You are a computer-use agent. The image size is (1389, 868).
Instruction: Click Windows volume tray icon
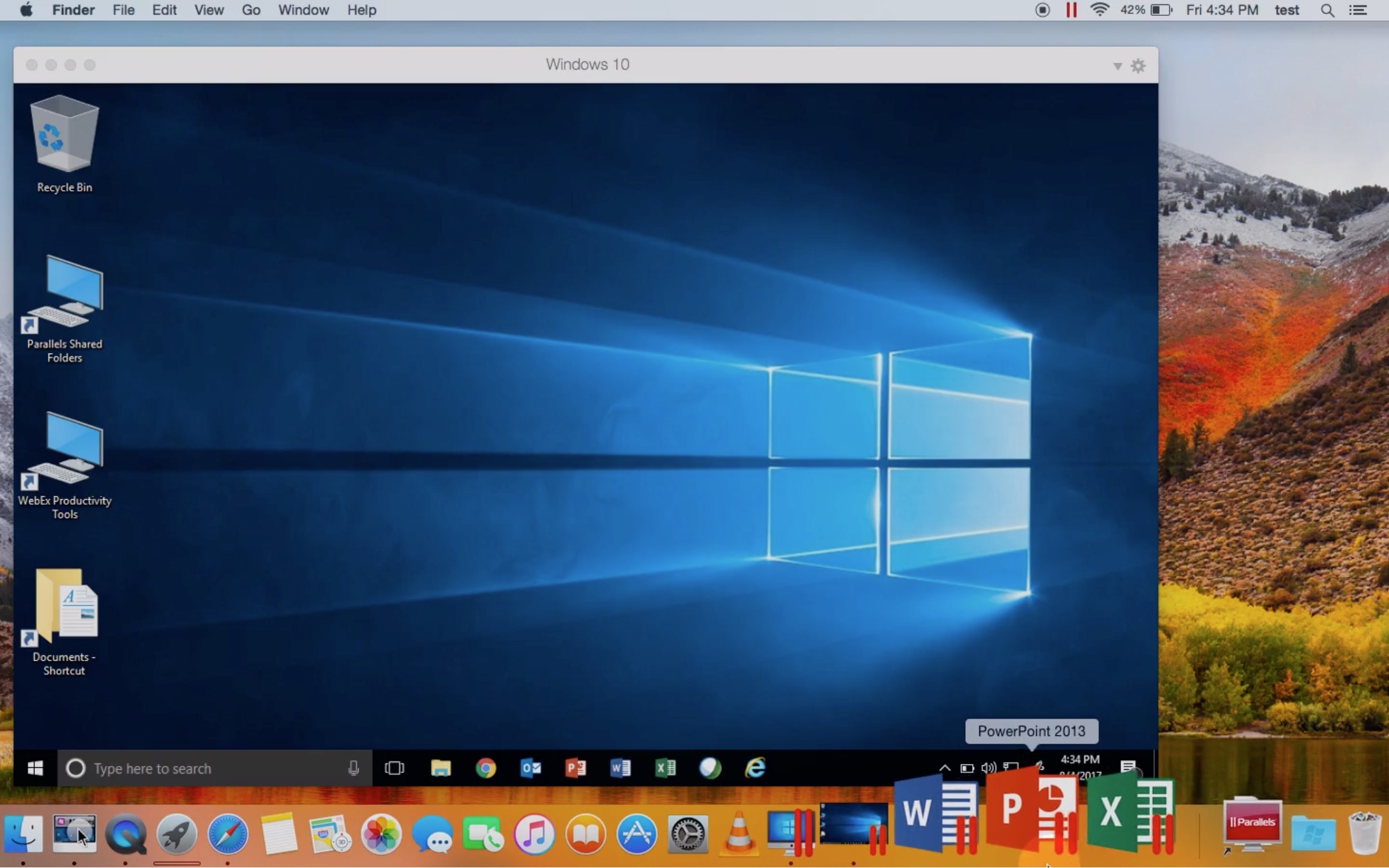click(989, 768)
